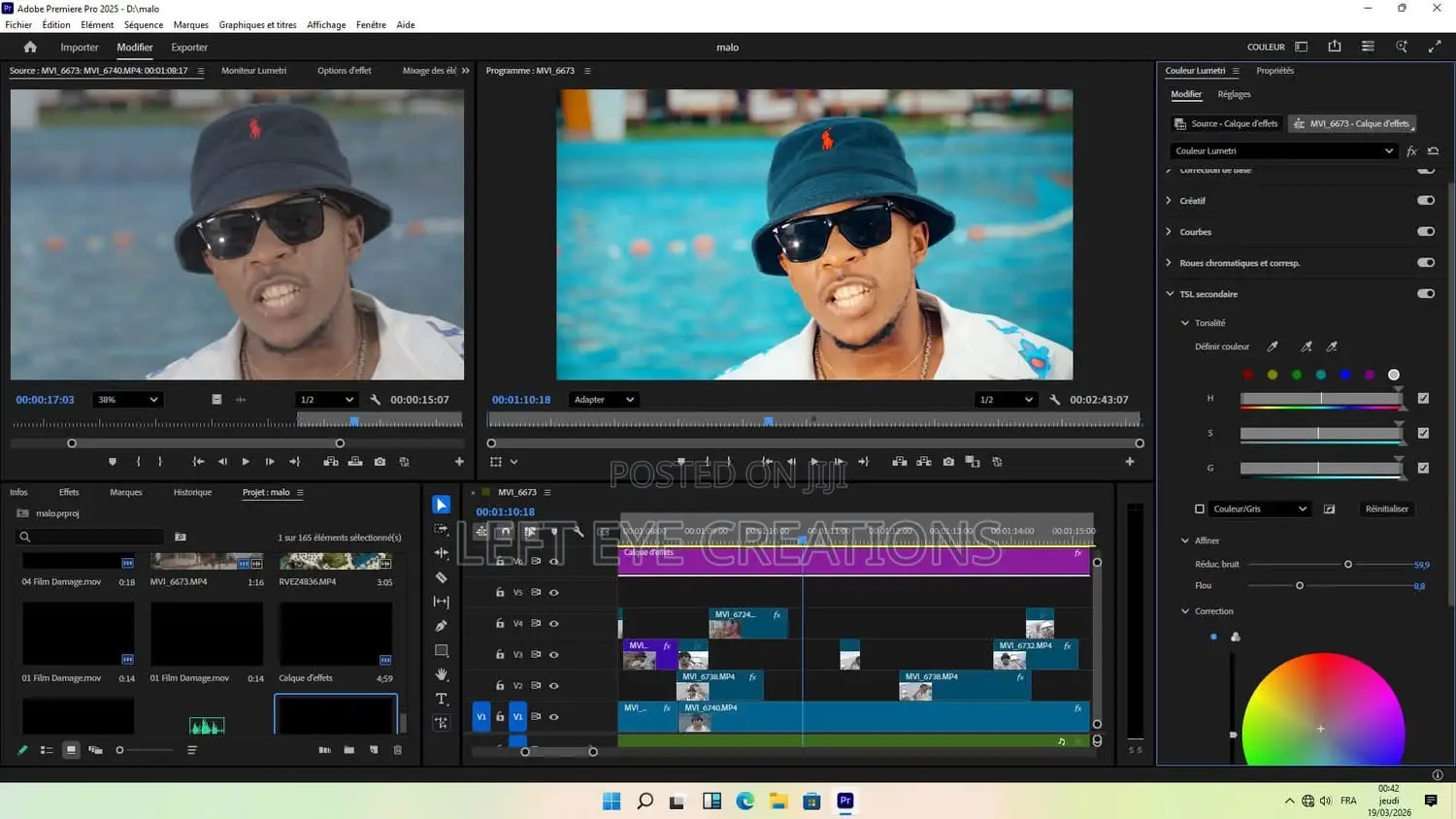Collapse the TSL secondaire section

pos(1169,294)
